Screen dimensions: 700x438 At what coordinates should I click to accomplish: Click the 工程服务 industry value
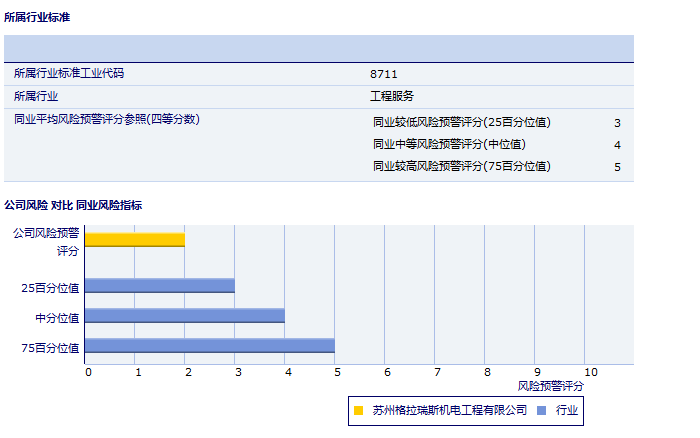392,96
